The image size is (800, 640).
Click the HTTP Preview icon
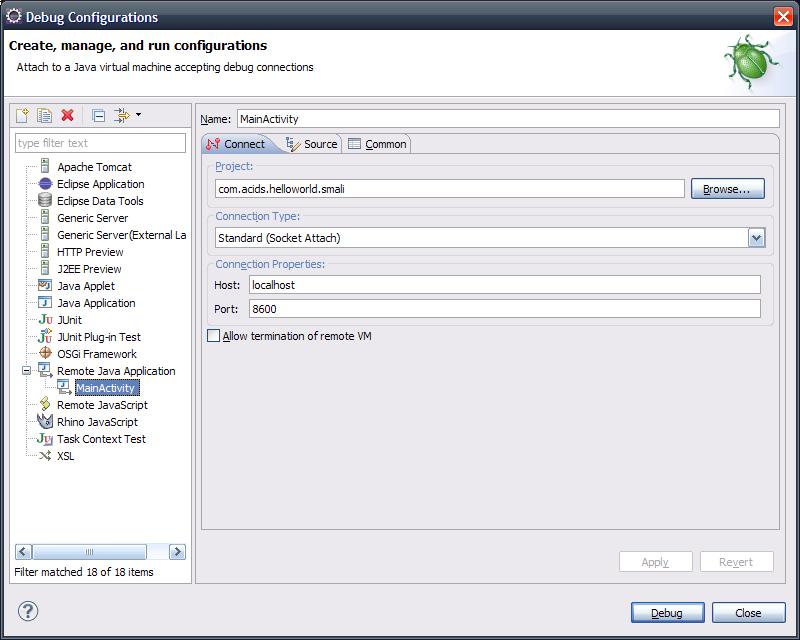point(45,251)
